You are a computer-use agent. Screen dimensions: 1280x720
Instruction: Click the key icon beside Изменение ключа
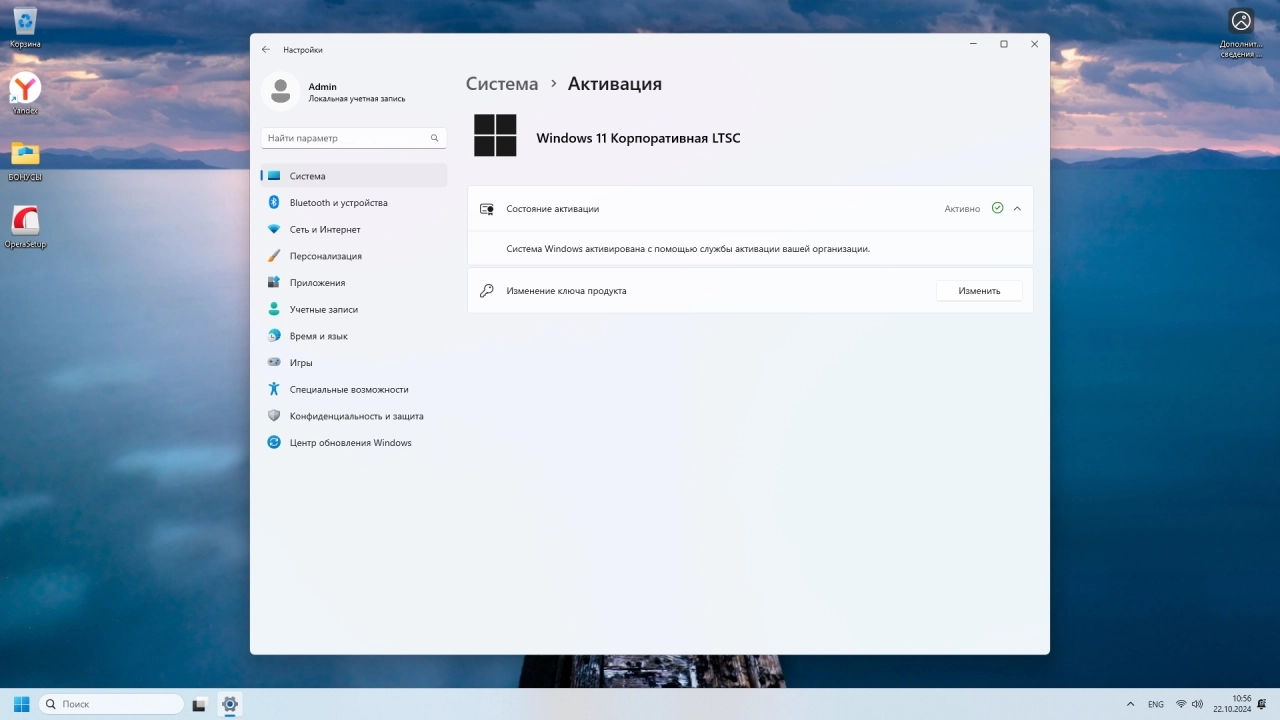coord(487,291)
